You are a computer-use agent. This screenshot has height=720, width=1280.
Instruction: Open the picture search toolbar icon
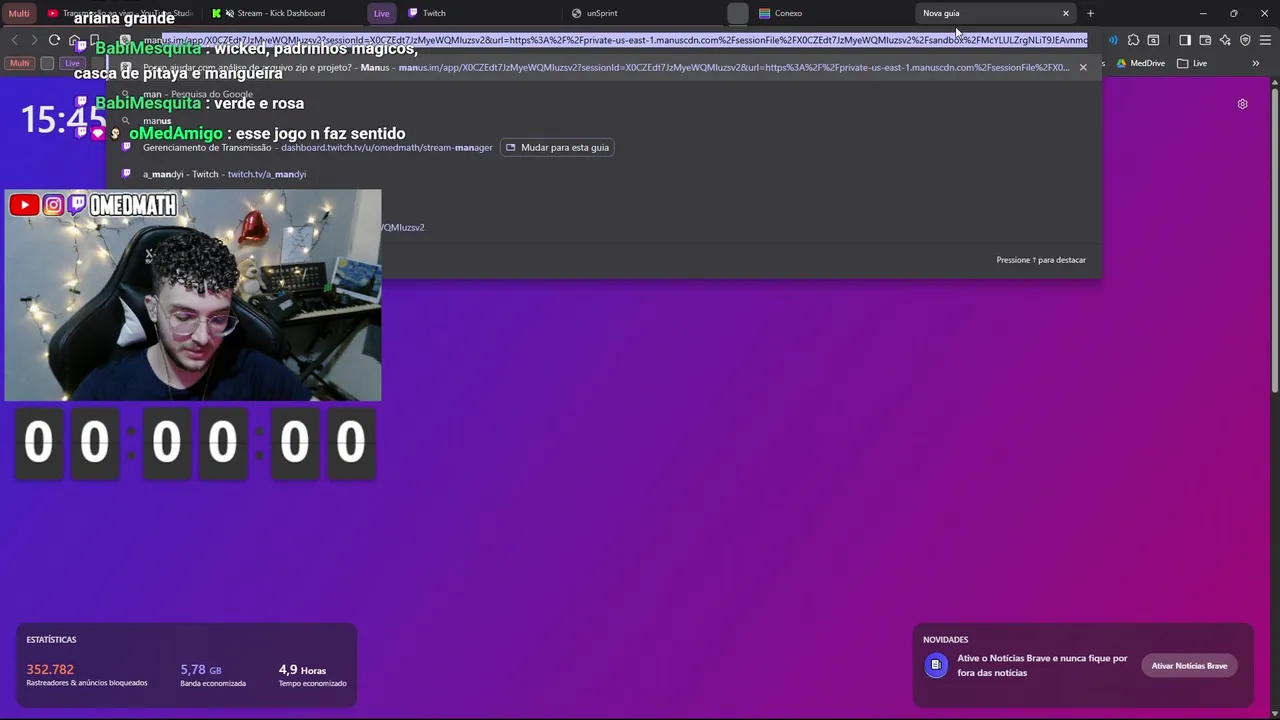coord(1153,40)
